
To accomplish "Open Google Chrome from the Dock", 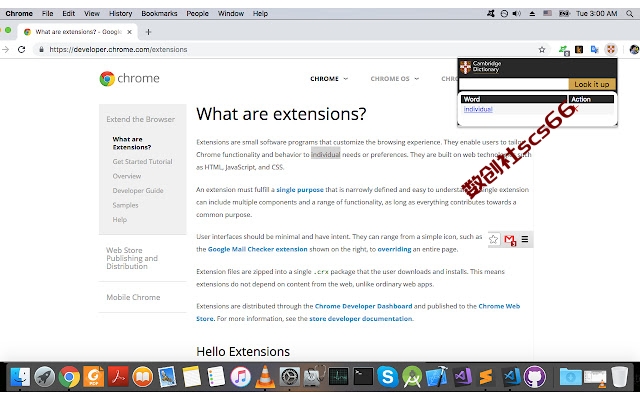I will (x=69, y=376).
